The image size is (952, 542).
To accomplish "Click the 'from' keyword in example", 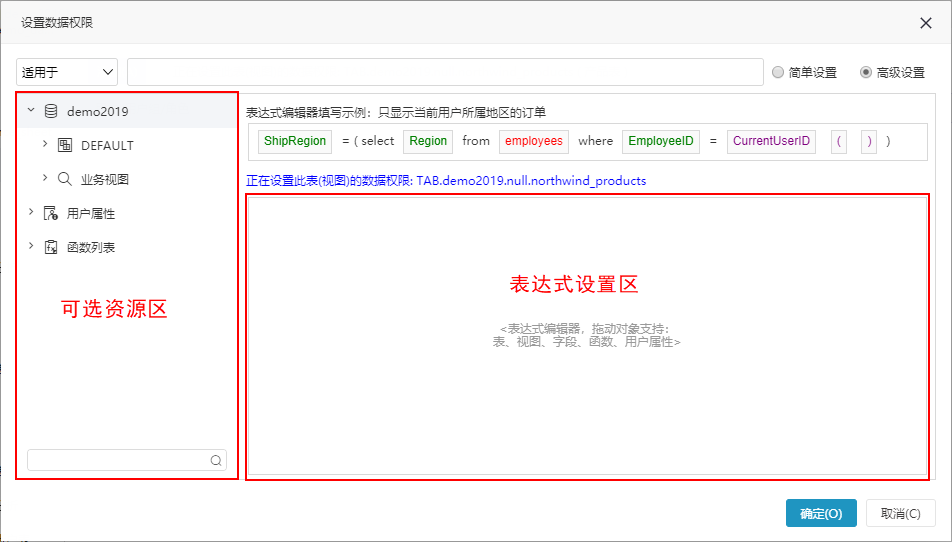I will pyautogui.click(x=476, y=141).
